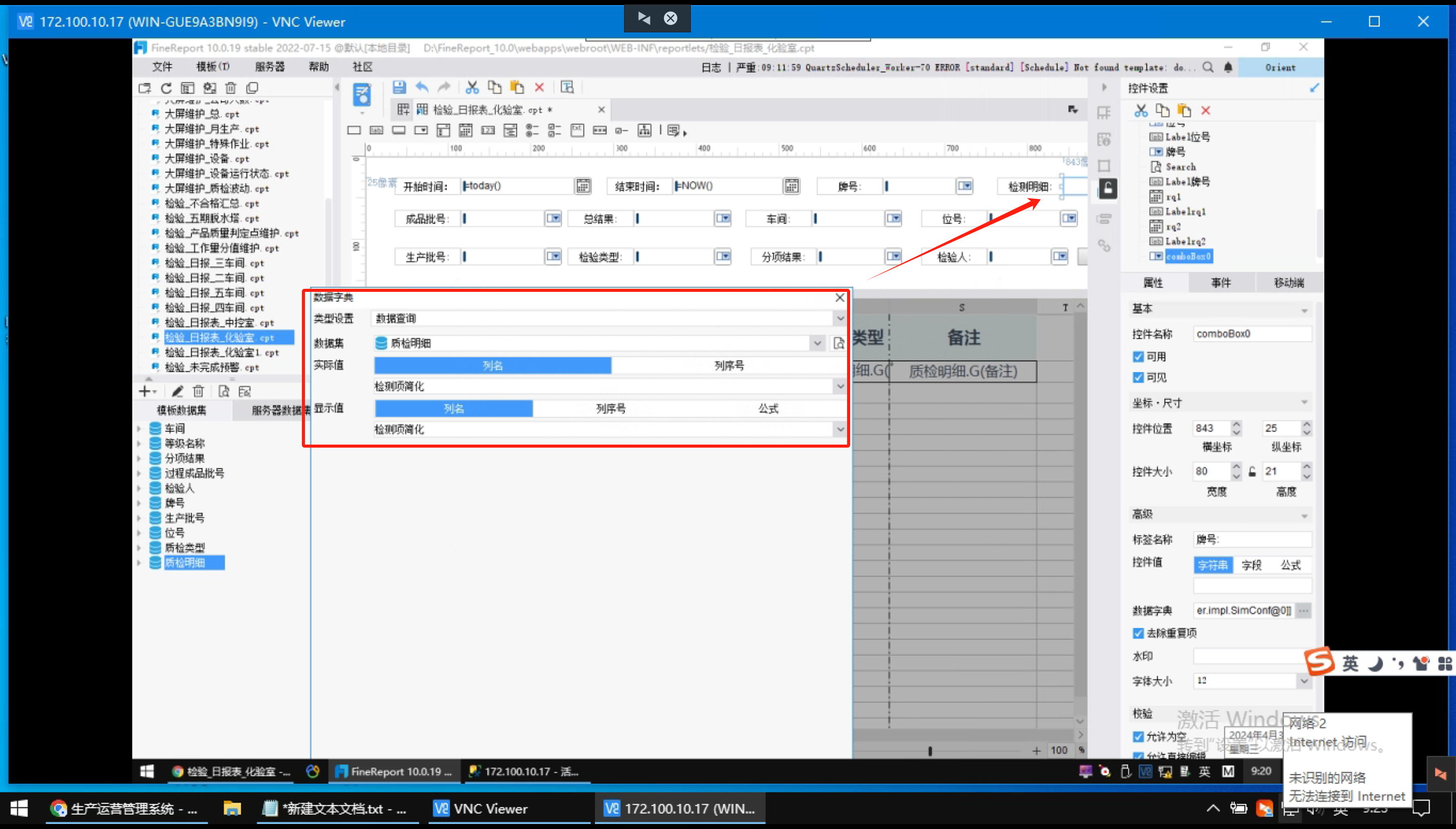Screen dimensions: 1456x829
Task: Open the 服务器 menu
Action: (x=269, y=67)
